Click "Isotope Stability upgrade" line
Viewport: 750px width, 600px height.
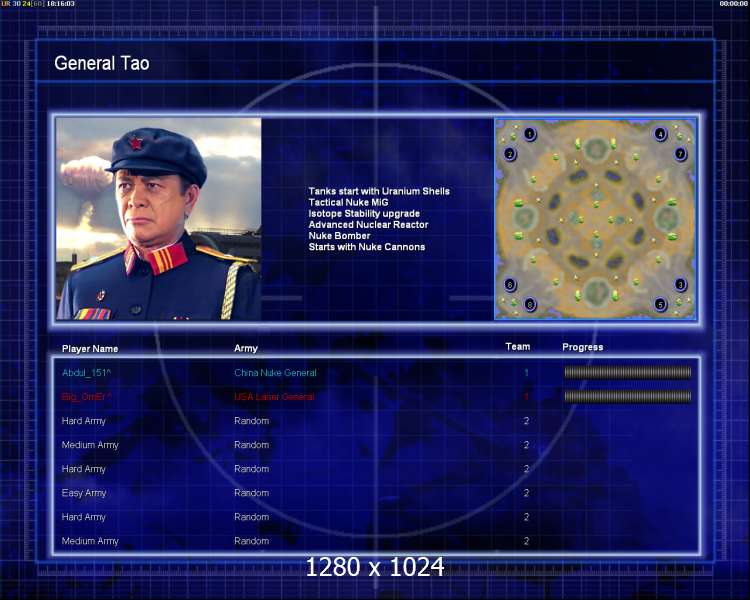point(364,213)
